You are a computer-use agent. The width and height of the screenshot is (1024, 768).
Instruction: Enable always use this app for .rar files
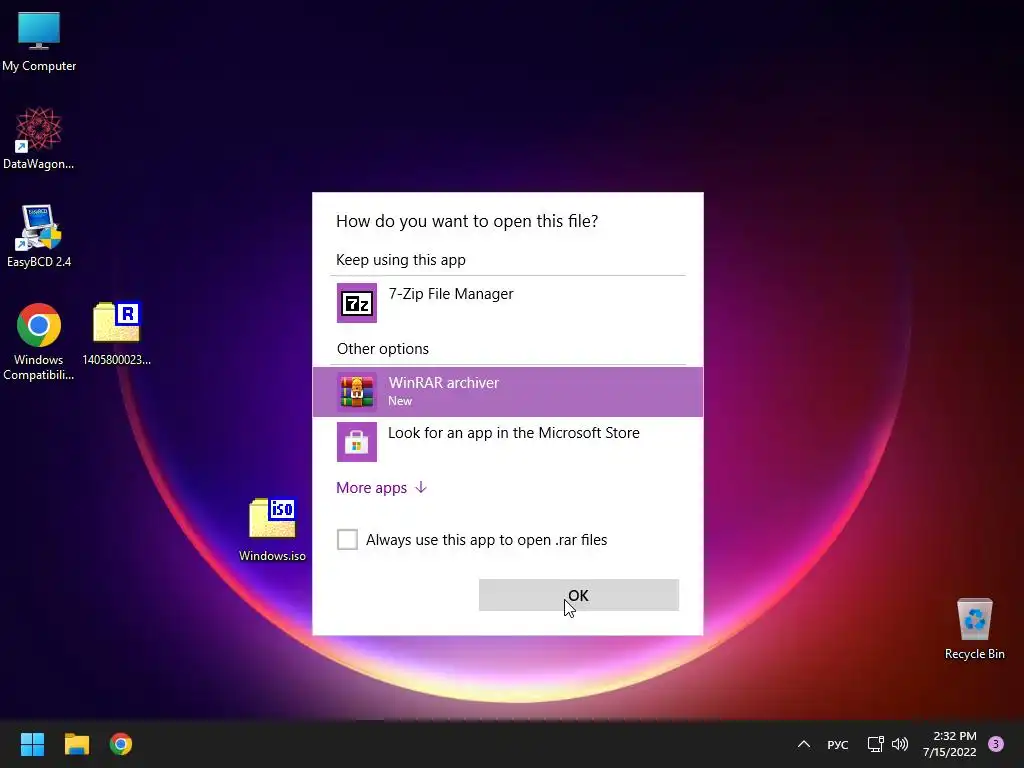(x=347, y=539)
